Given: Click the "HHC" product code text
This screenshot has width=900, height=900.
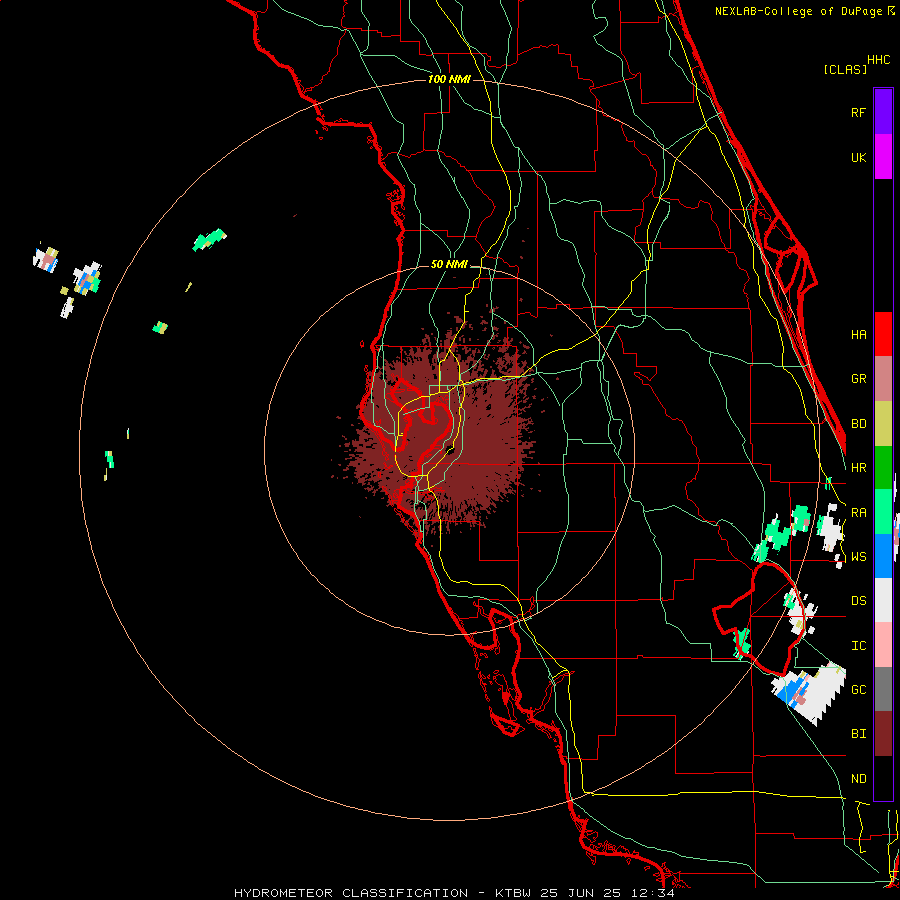Looking at the screenshot, I should coord(878,60).
